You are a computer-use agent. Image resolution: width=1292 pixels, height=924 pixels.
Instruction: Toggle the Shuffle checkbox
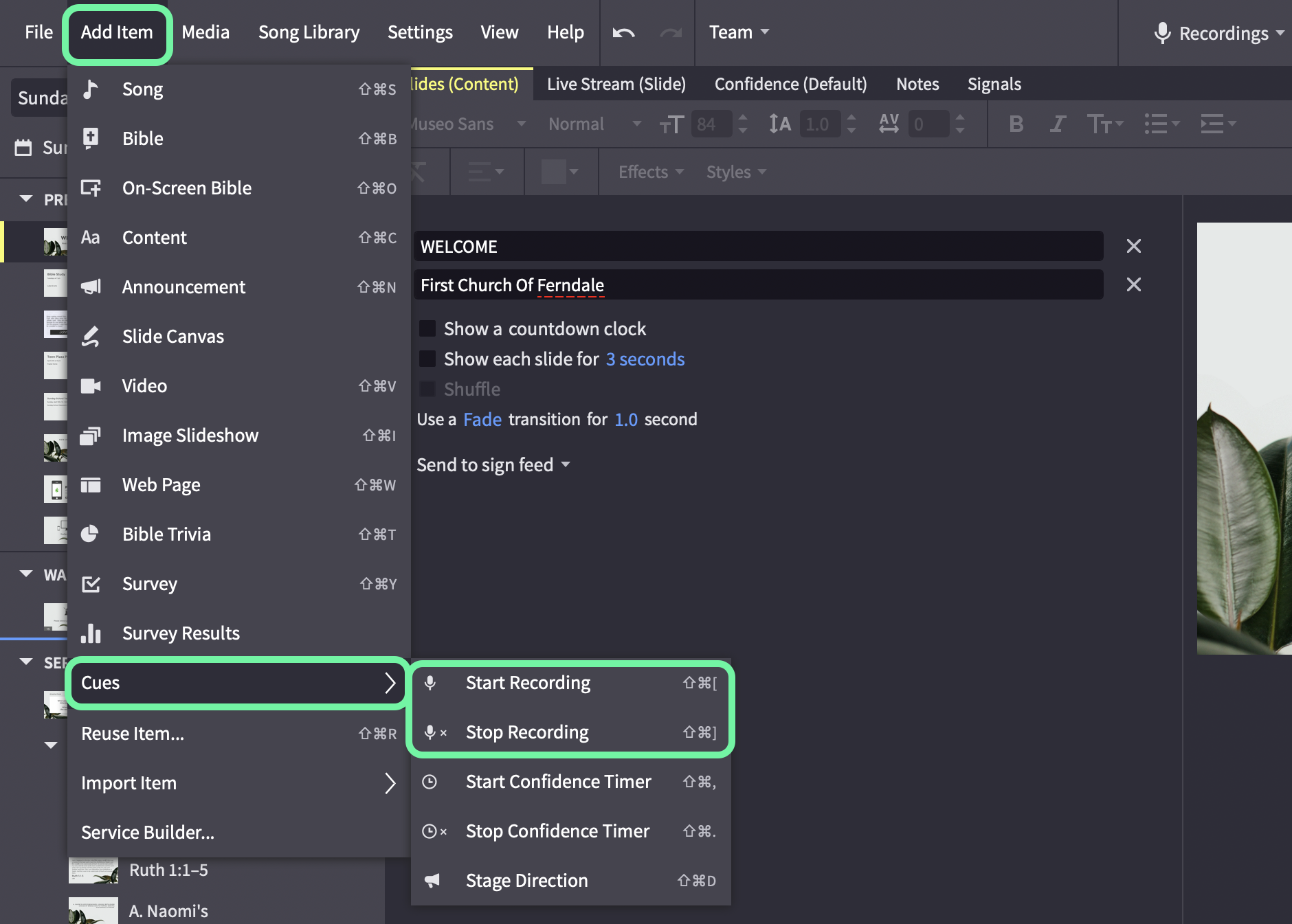pos(427,389)
